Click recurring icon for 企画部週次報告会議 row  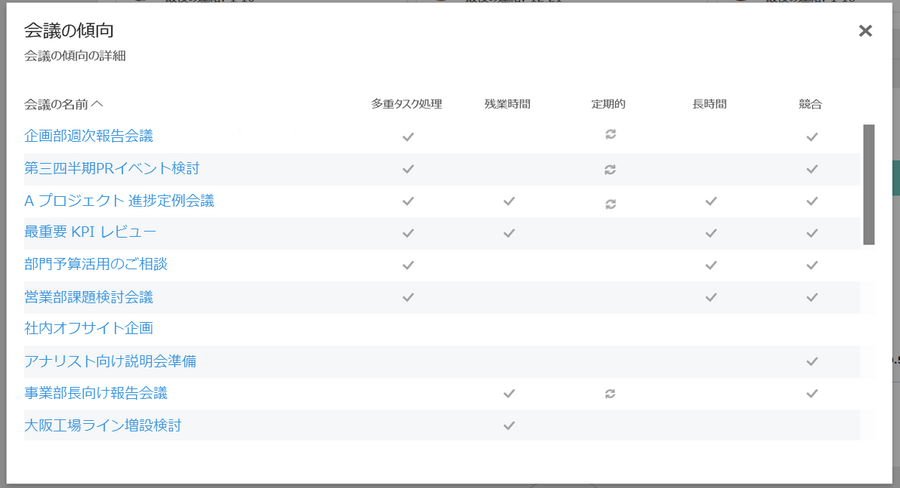pos(610,135)
